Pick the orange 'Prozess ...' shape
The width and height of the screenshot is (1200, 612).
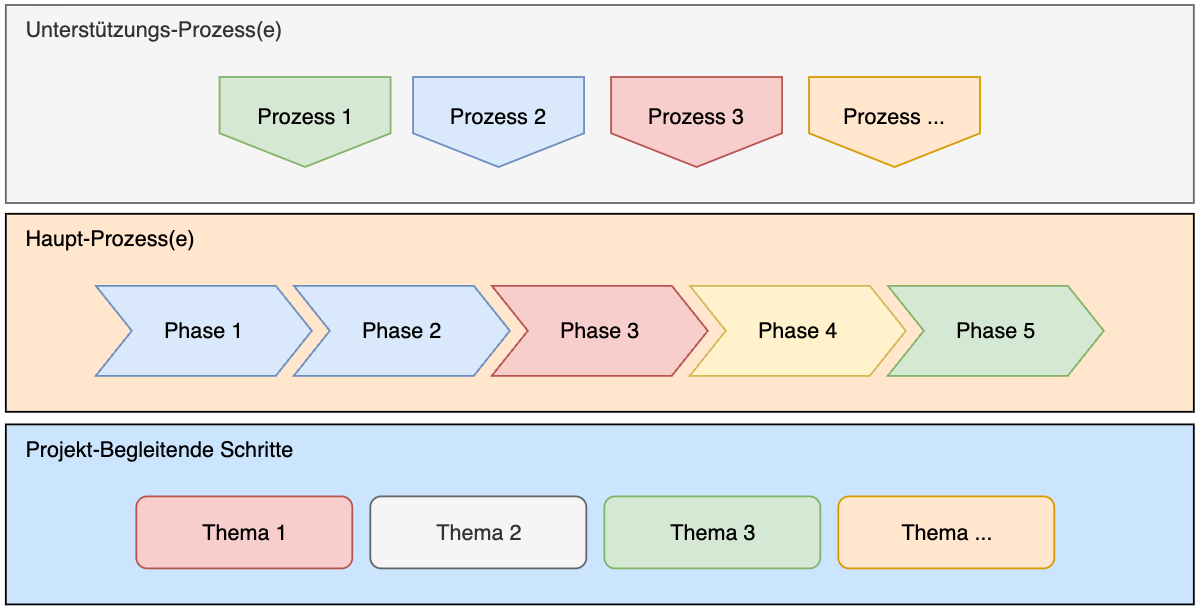(894, 117)
